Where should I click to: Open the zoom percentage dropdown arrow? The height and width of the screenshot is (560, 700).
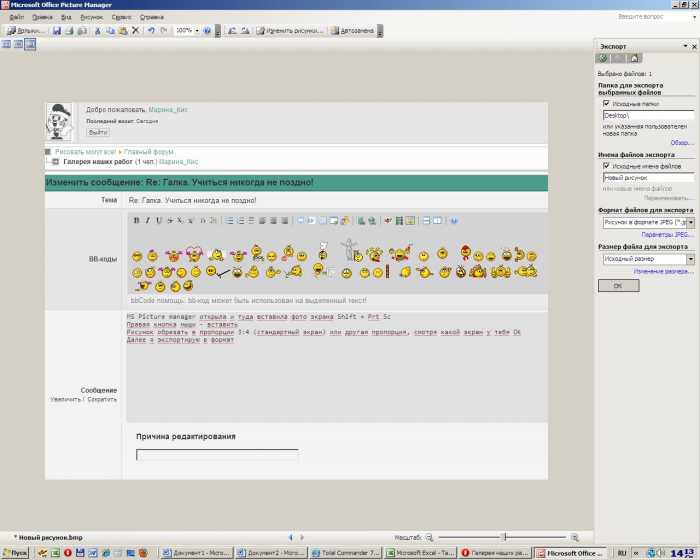[196, 31]
